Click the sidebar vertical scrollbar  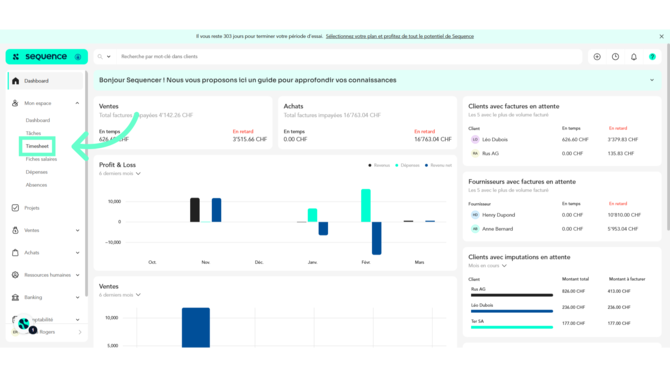(x=86, y=184)
